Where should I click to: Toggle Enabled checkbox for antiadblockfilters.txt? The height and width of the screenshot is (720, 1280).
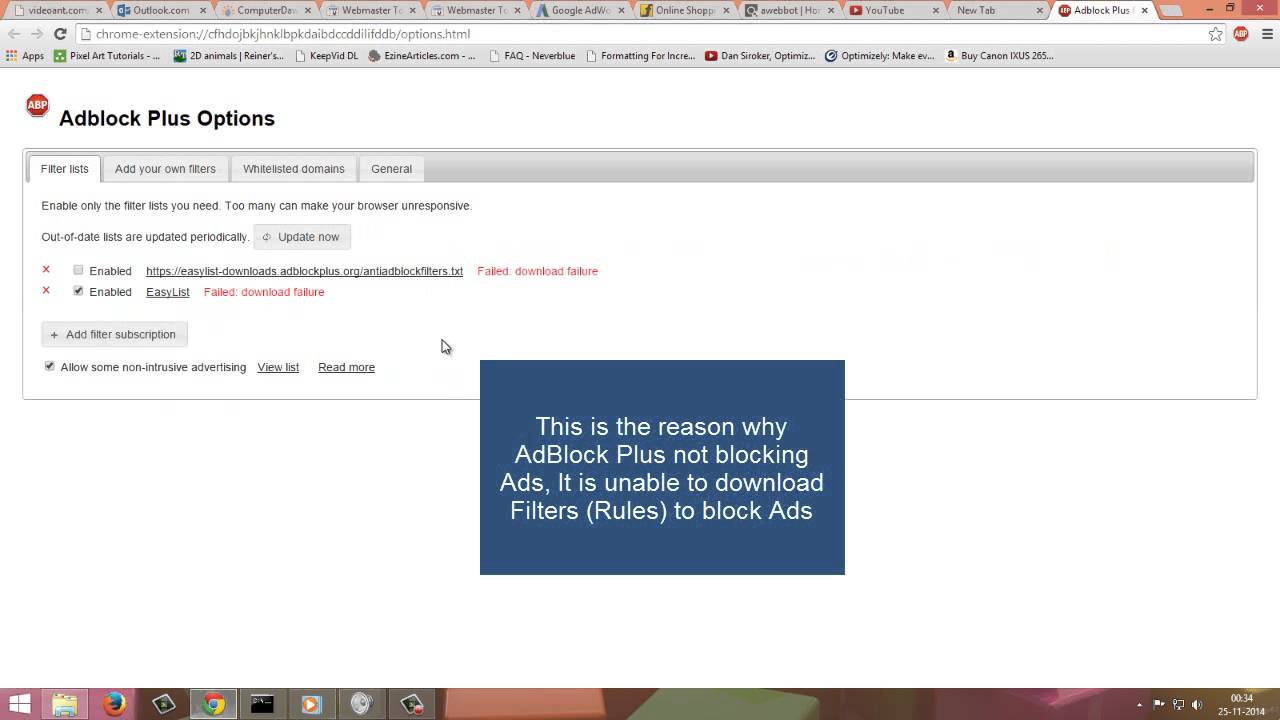pos(78,270)
